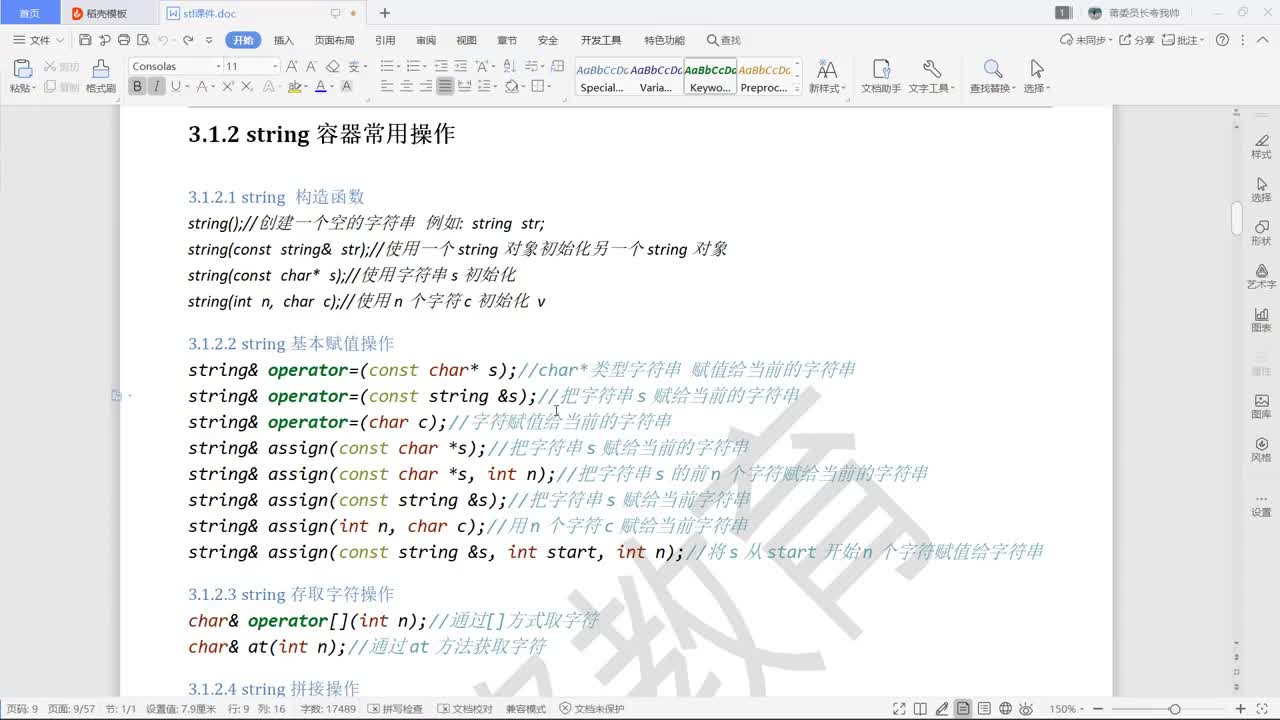Open Print Preview from quick toolbar
This screenshot has width=1280, height=720.
pos(143,40)
